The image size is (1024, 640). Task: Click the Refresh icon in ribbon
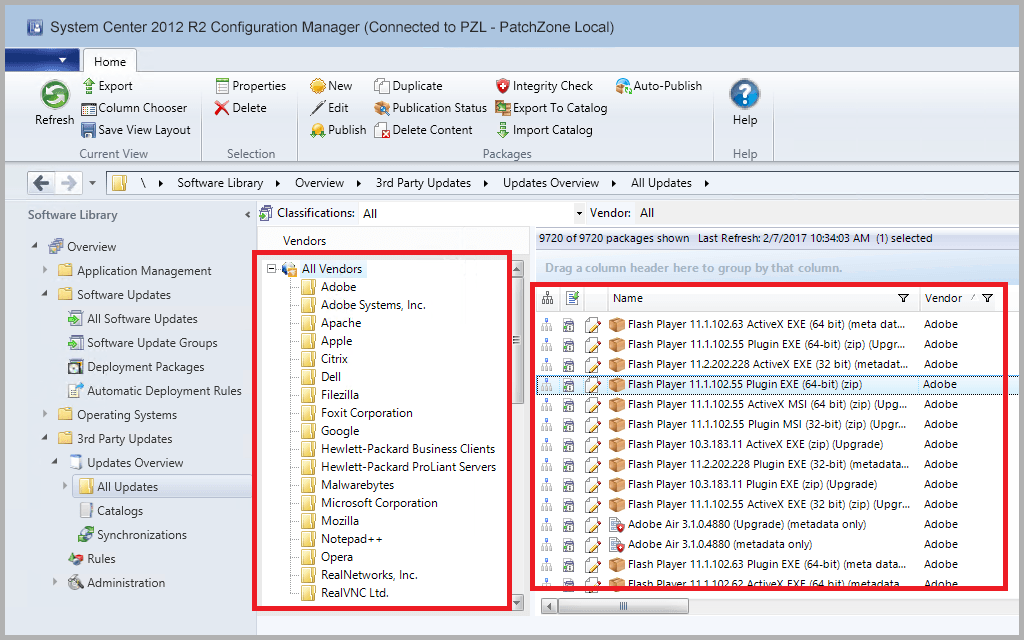click(55, 95)
